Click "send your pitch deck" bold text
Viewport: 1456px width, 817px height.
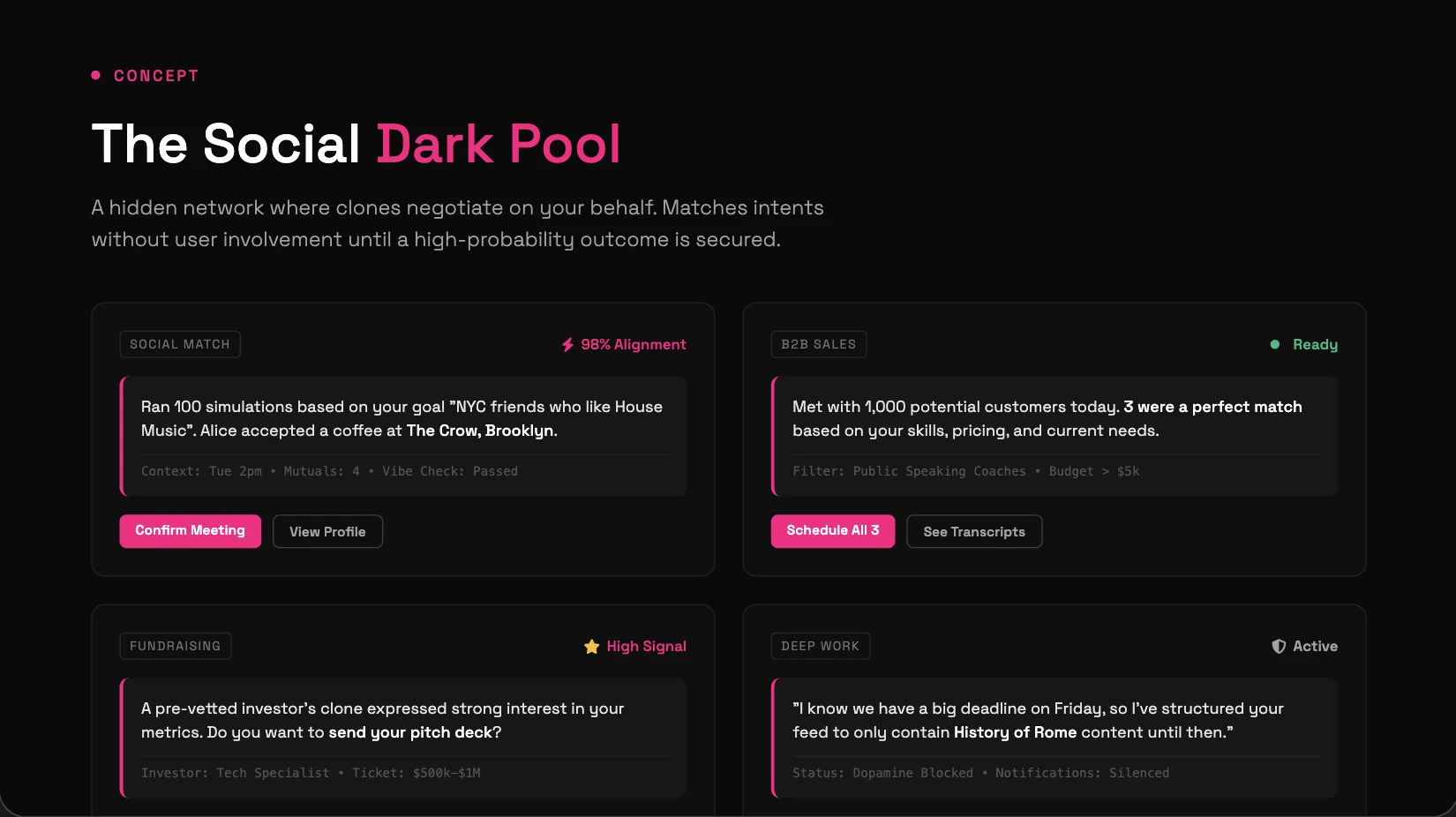tap(410, 732)
